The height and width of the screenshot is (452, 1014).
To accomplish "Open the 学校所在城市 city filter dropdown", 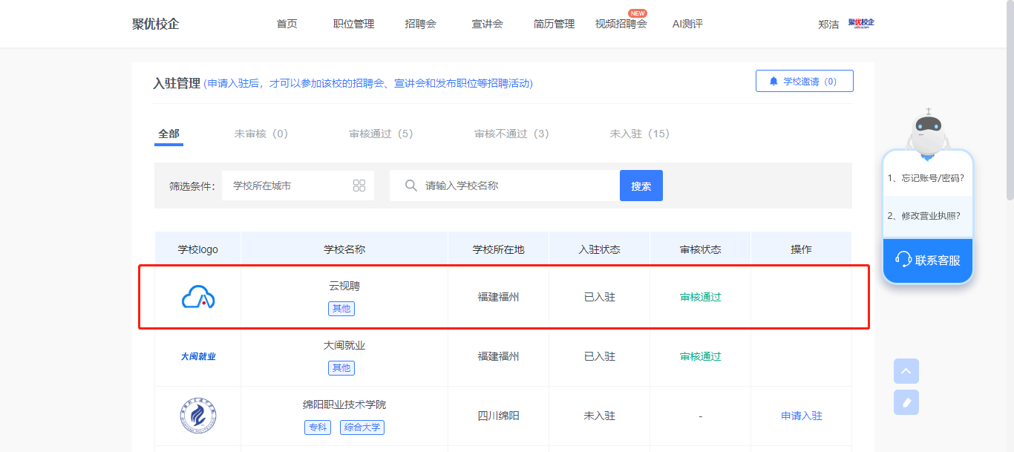I will tap(297, 186).
